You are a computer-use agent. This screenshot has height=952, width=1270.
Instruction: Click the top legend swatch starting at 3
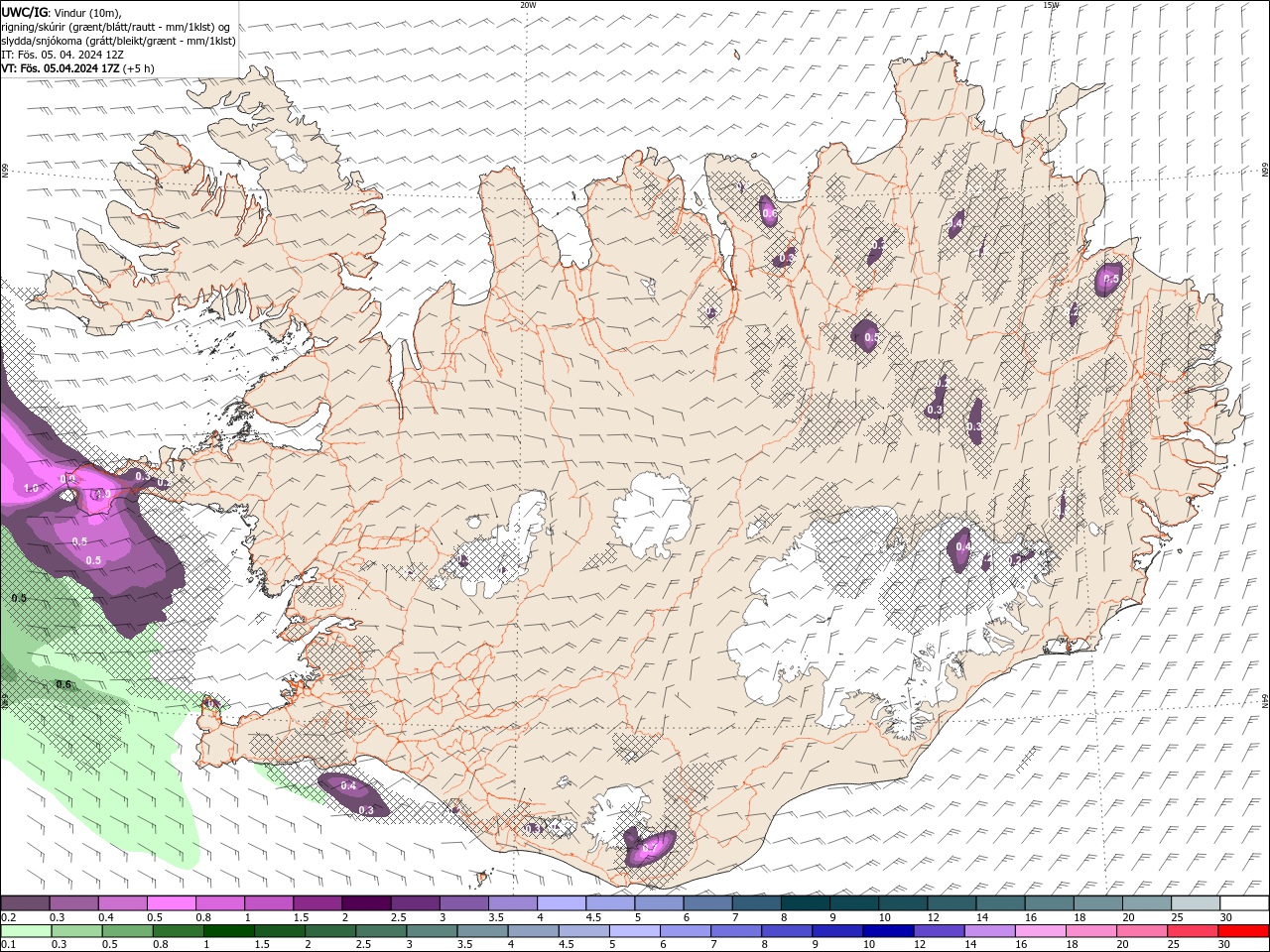pos(463,903)
